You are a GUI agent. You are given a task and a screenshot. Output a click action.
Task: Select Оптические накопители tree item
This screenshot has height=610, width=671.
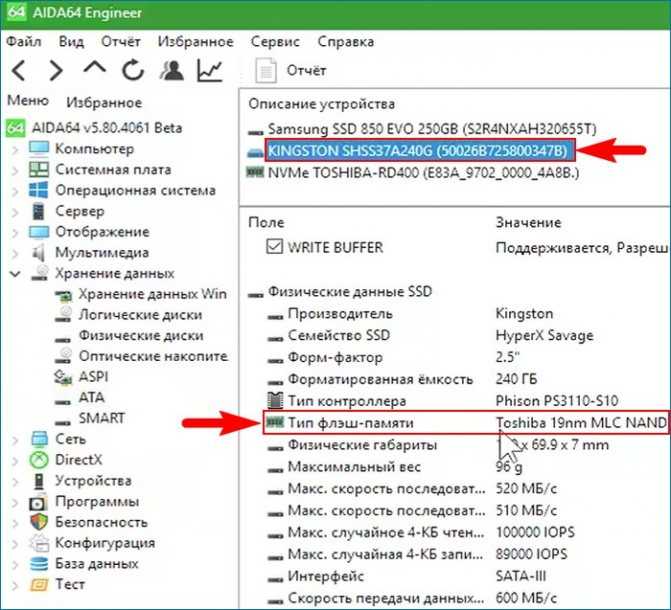pos(153,356)
